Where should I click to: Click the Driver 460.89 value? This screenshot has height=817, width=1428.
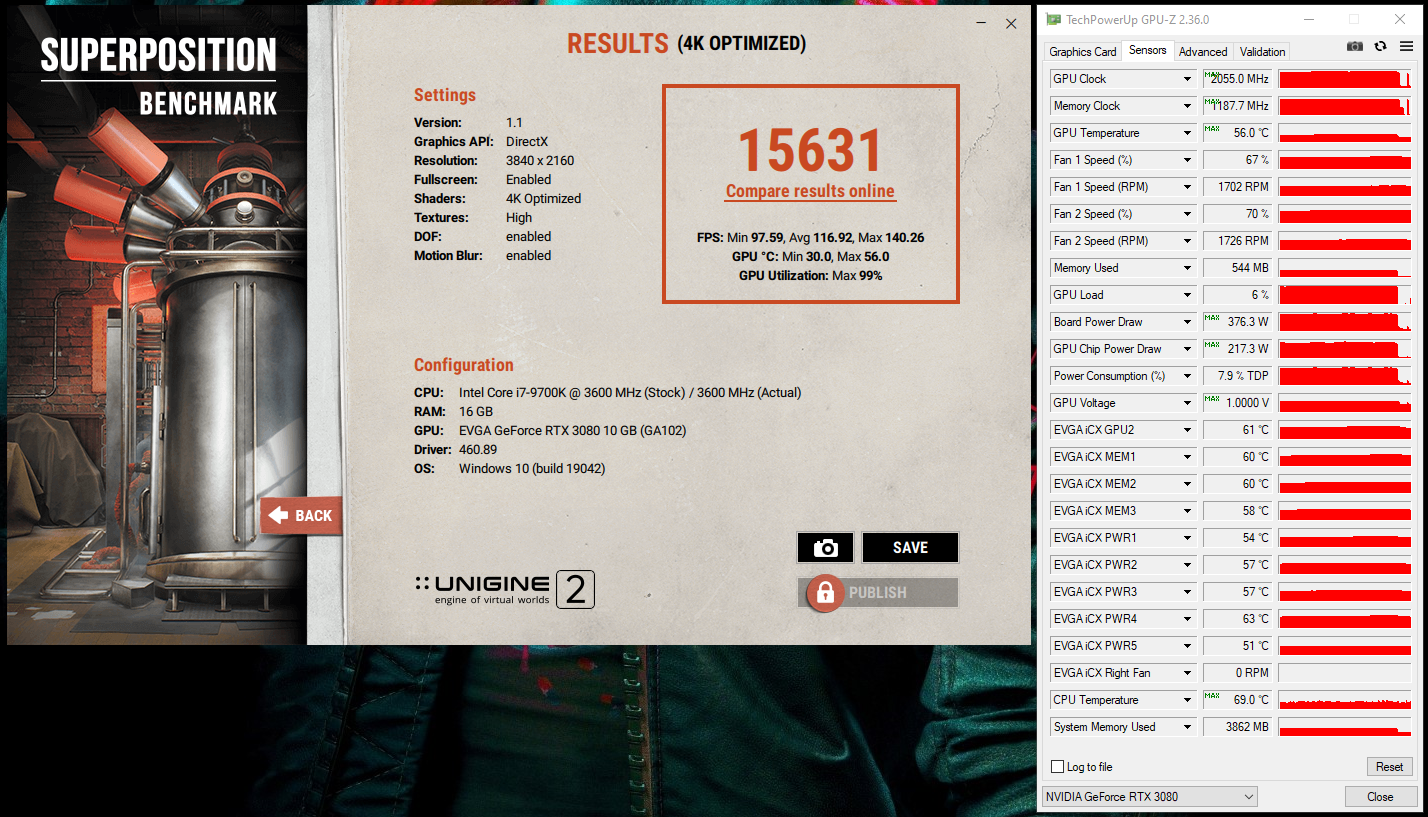(x=479, y=449)
